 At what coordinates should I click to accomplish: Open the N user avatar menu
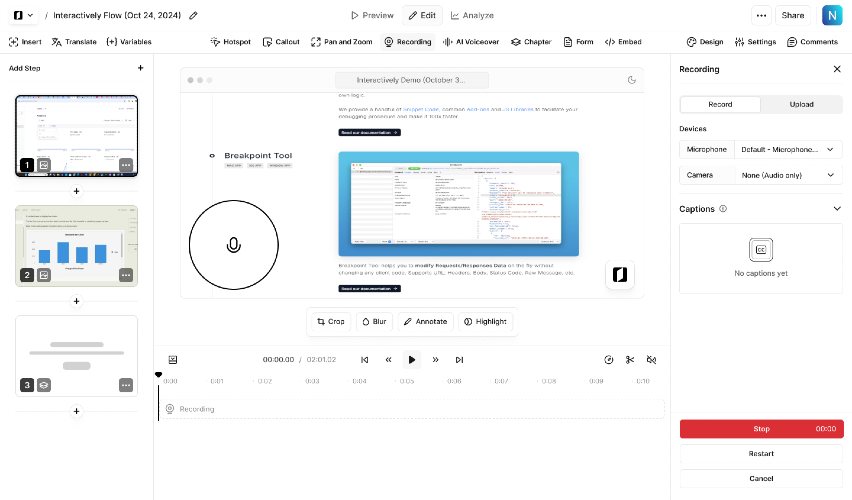tap(832, 15)
